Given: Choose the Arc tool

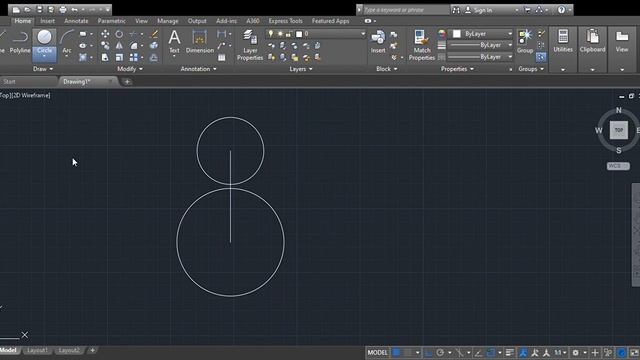Looking at the screenshot, I should (67, 42).
